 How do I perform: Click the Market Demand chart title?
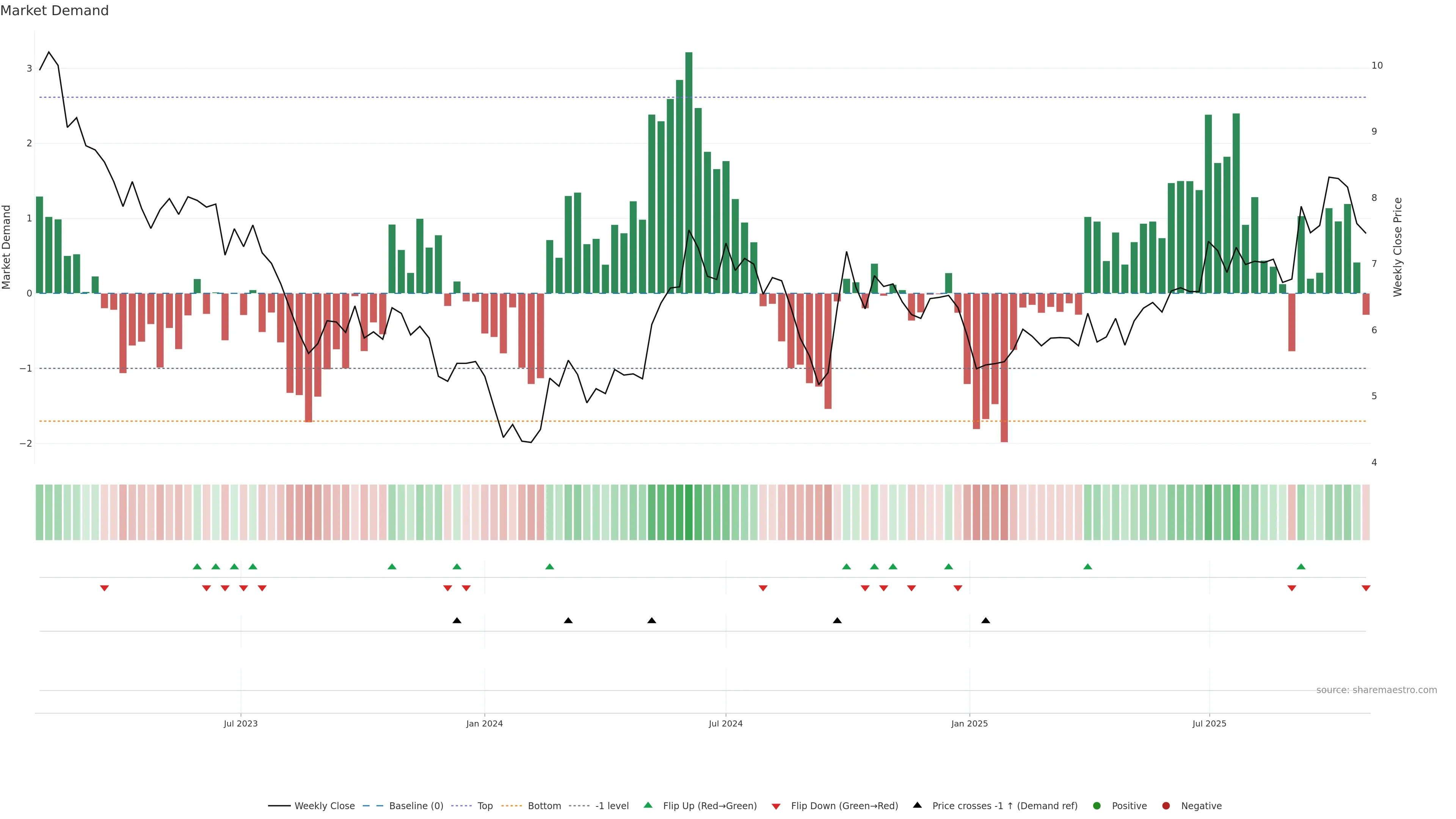[x=54, y=11]
